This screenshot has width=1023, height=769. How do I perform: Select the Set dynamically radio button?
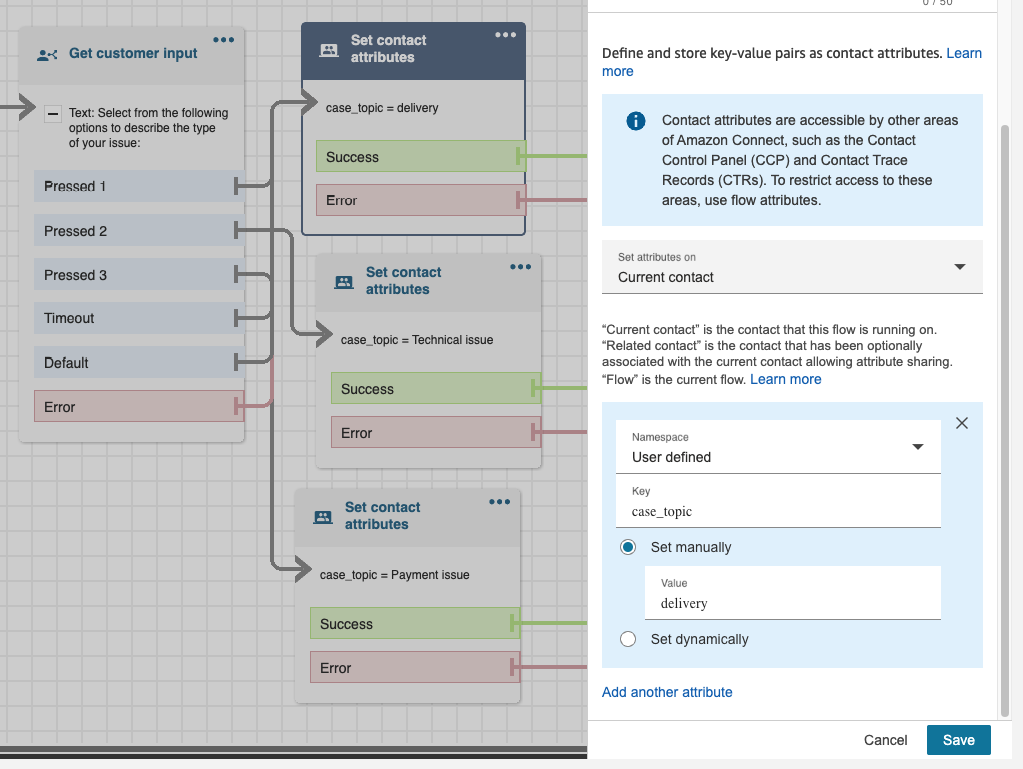[628, 639]
